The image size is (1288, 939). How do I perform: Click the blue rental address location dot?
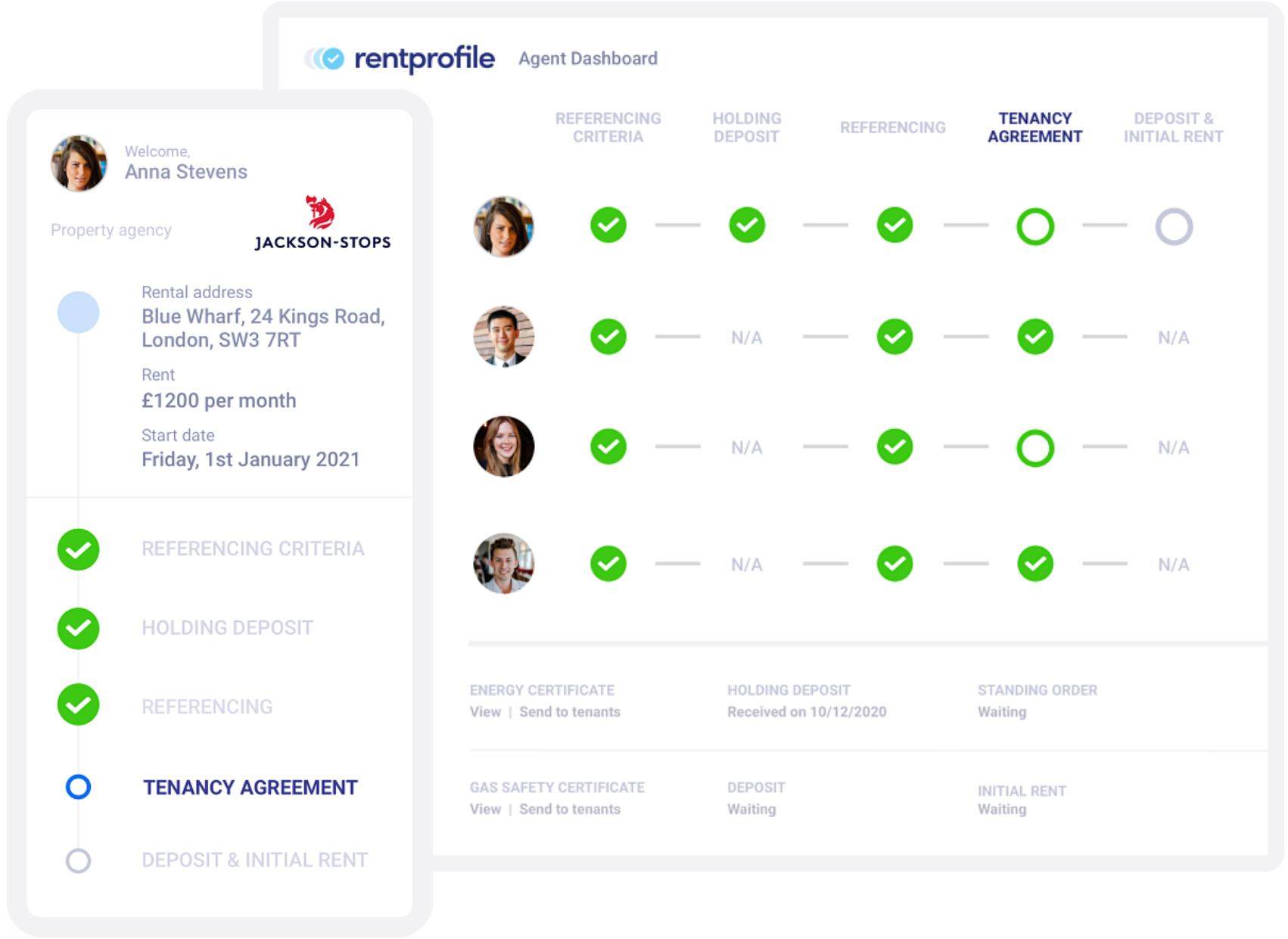click(x=78, y=312)
